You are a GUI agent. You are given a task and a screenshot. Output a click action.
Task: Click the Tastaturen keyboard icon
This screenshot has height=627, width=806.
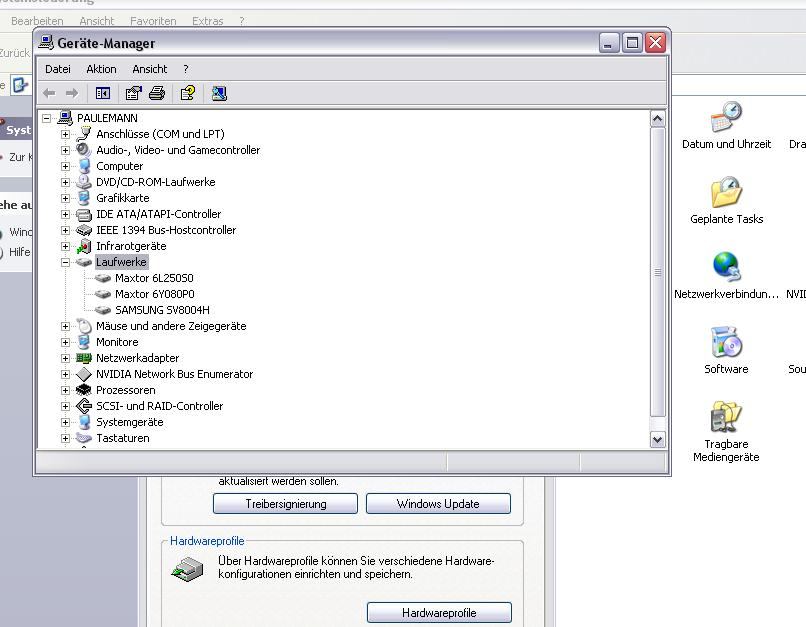[83, 438]
